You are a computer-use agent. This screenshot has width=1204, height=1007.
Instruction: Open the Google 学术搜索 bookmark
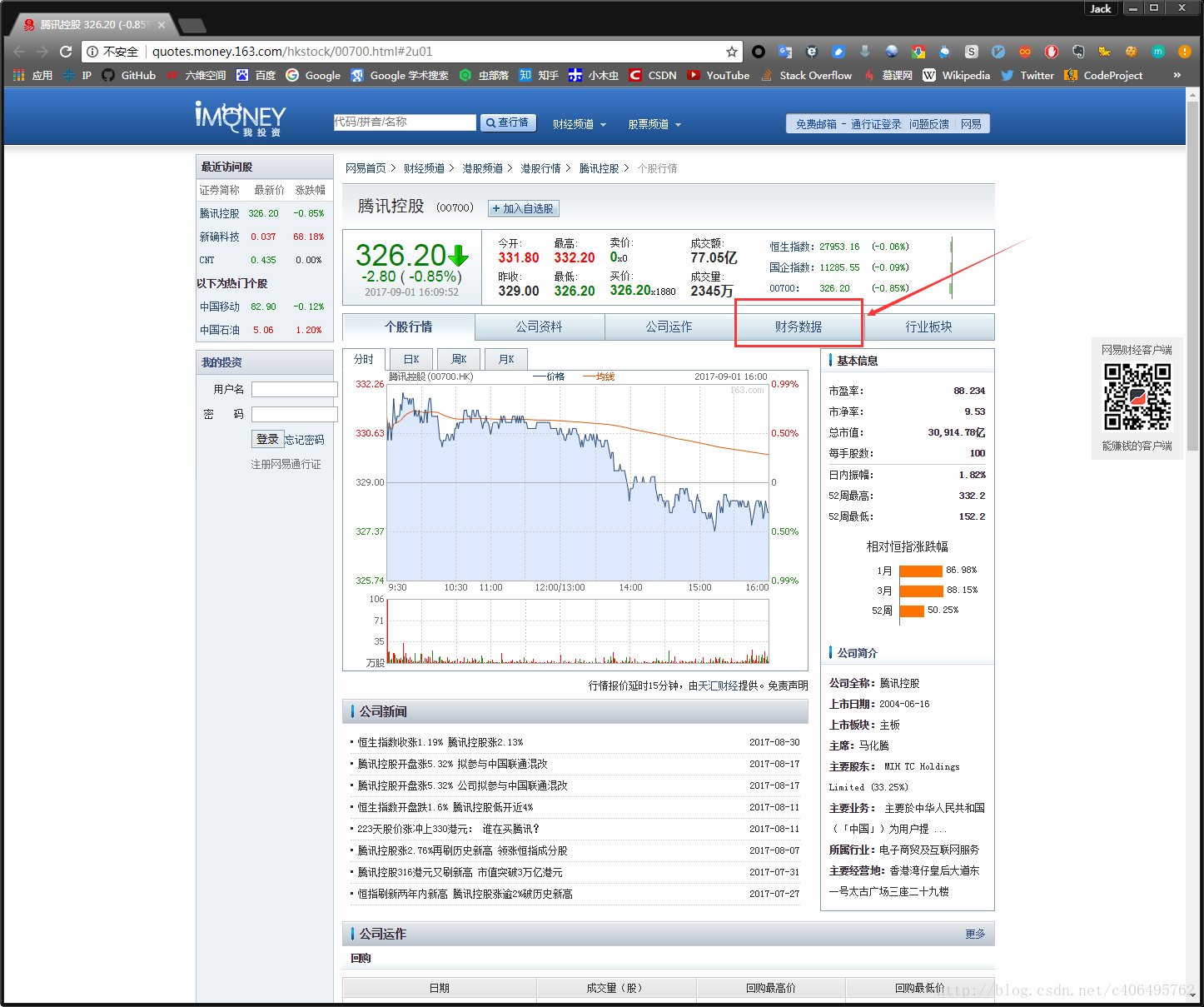pyautogui.click(x=400, y=75)
